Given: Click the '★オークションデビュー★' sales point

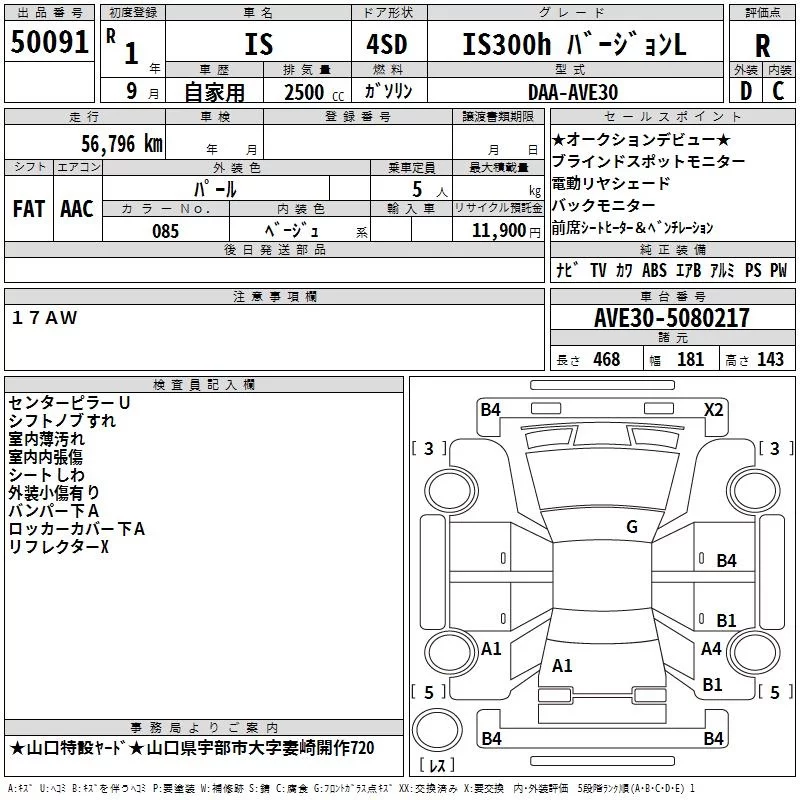Looking at the screenshot, I should (641, 139).
